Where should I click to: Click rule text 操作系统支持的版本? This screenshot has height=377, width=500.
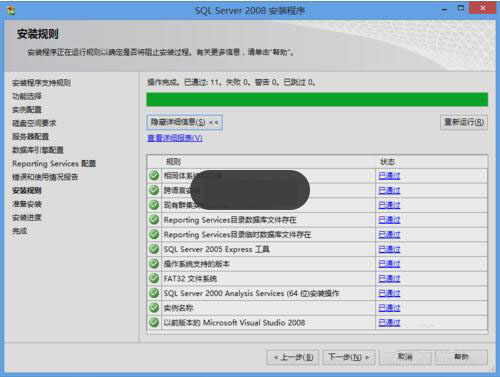tap(197, 264)
